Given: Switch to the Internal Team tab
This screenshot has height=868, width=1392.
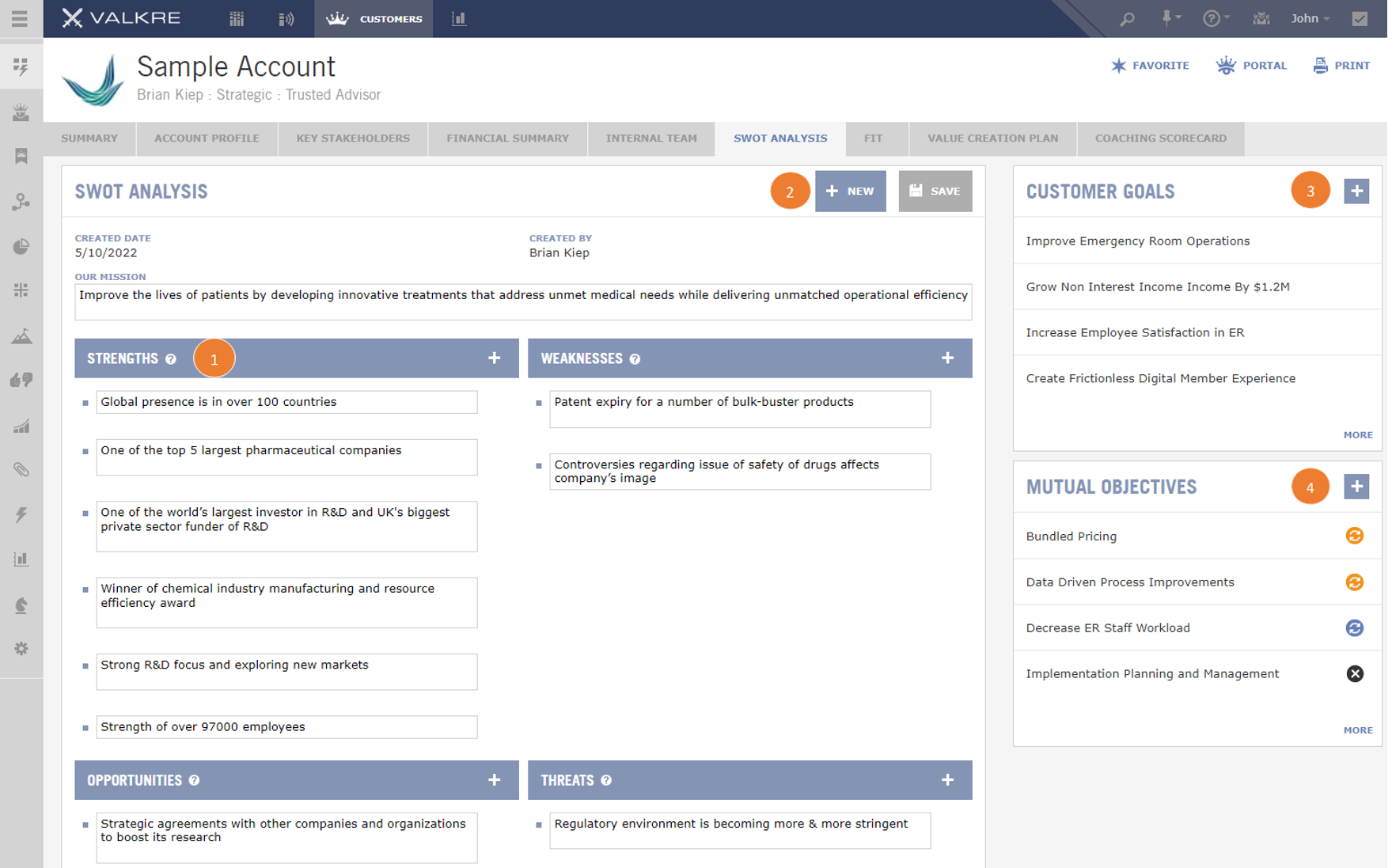Looking at the screenshot, I should (651, 138).
